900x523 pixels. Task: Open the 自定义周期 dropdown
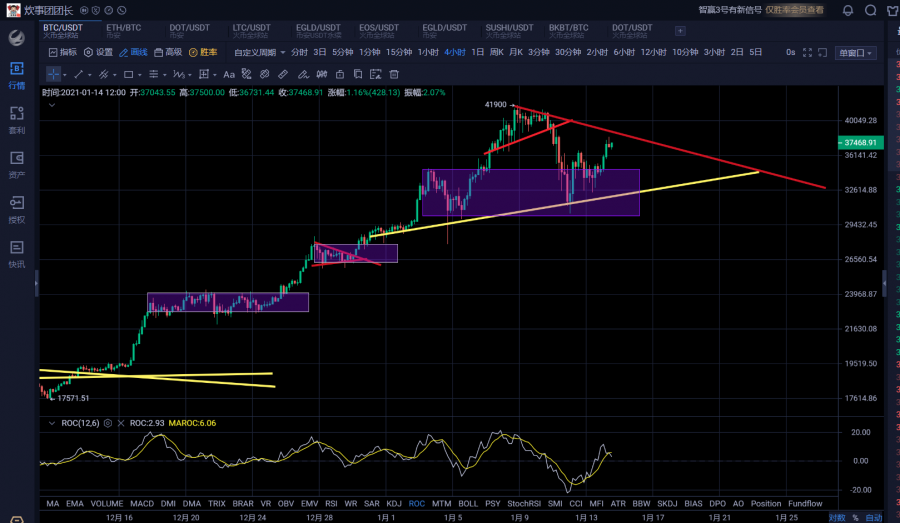(259, 52)
